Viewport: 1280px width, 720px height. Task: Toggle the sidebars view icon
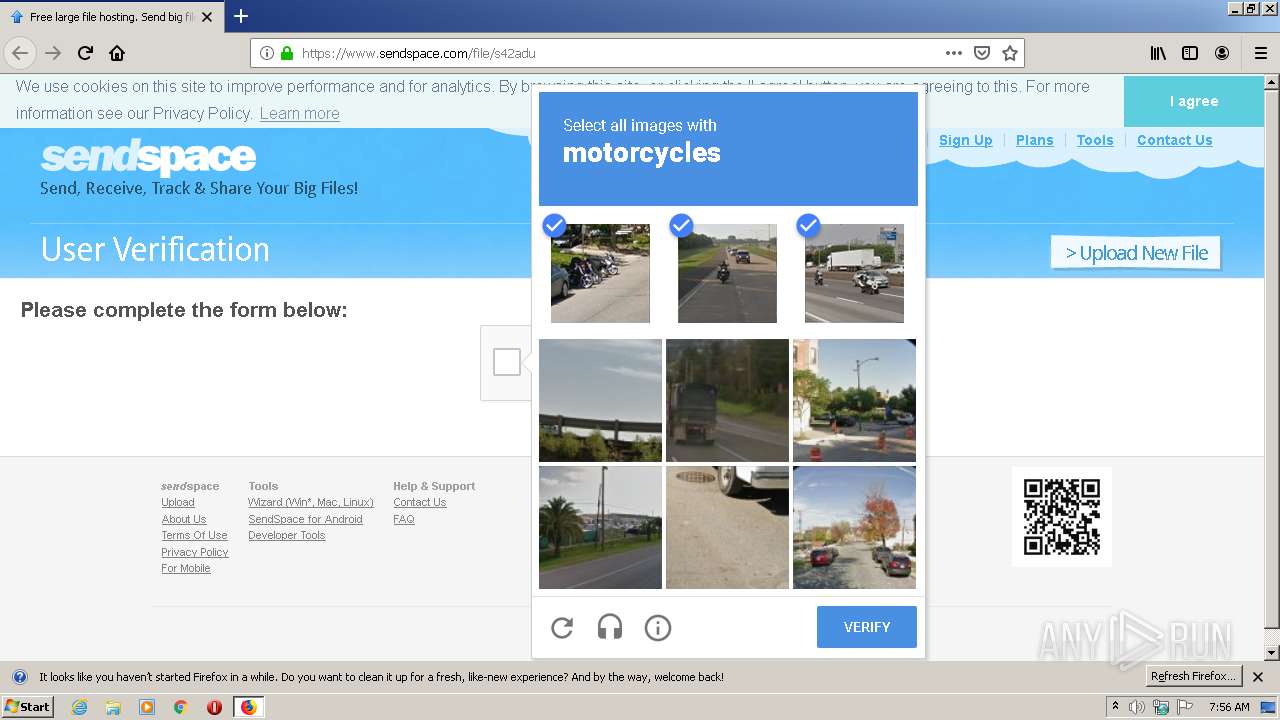(x=1190, y=53)
